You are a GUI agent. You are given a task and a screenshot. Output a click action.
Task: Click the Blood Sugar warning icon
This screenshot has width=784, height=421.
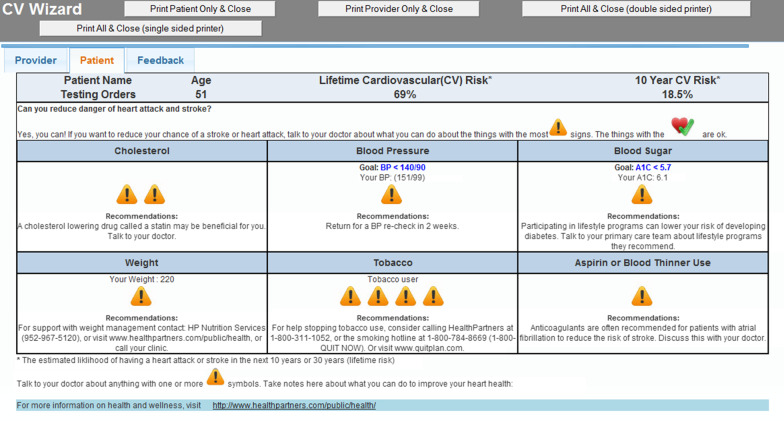[x=642, y=195]
